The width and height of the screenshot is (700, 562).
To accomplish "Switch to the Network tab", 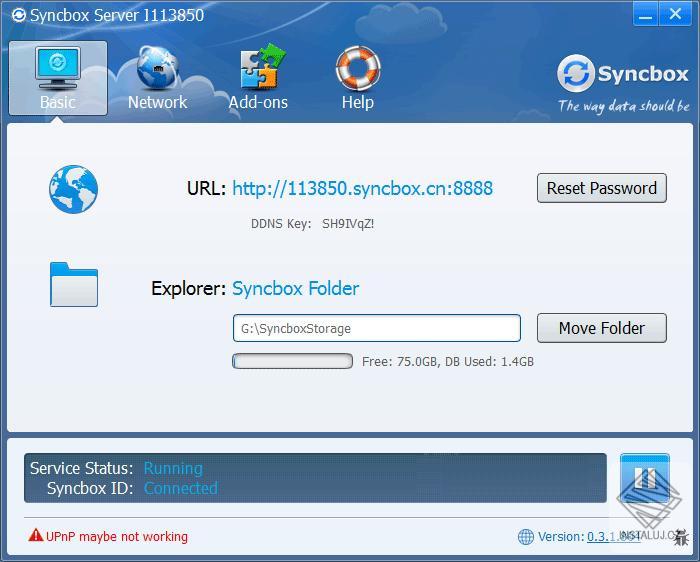I will click(x=158, y=78).
